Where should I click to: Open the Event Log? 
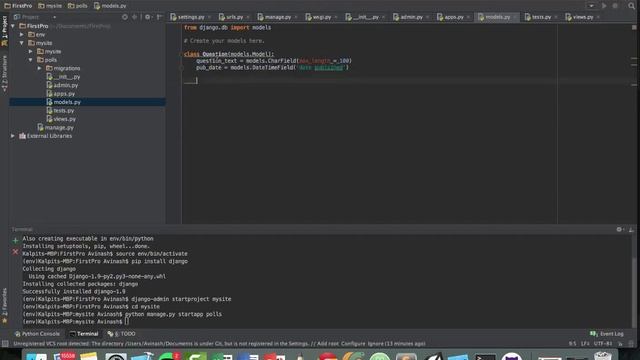[x=607, y=334]
